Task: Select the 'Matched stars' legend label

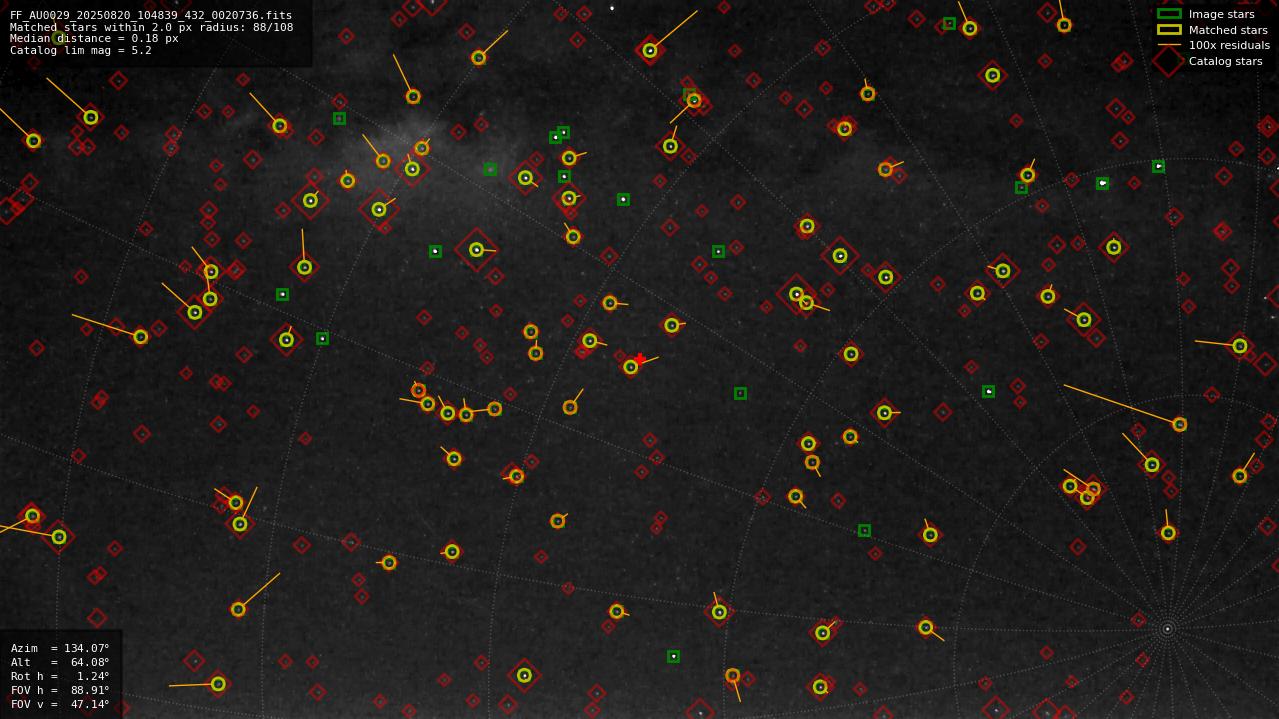Action: (x=1228, y=30)
